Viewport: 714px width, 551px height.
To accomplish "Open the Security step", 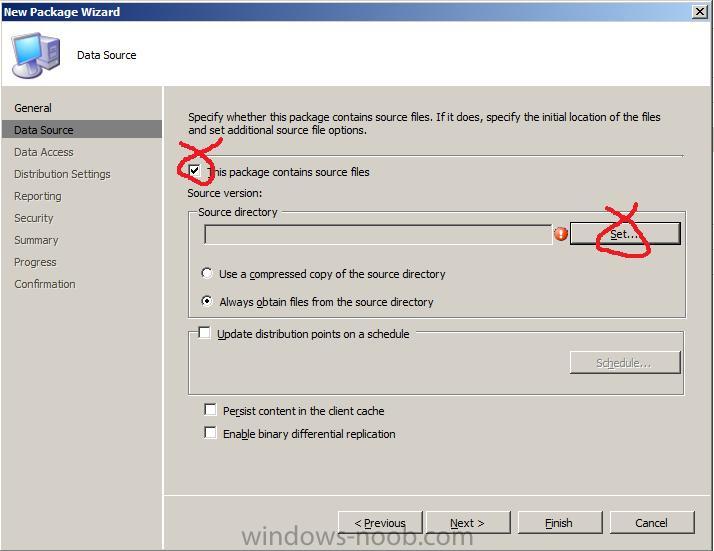I will coord(34,218).
